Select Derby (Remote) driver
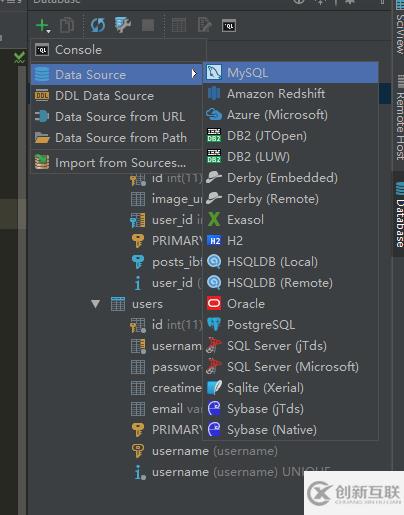The height and width of the screenshot is (515, 404). [x=291, y=199]
